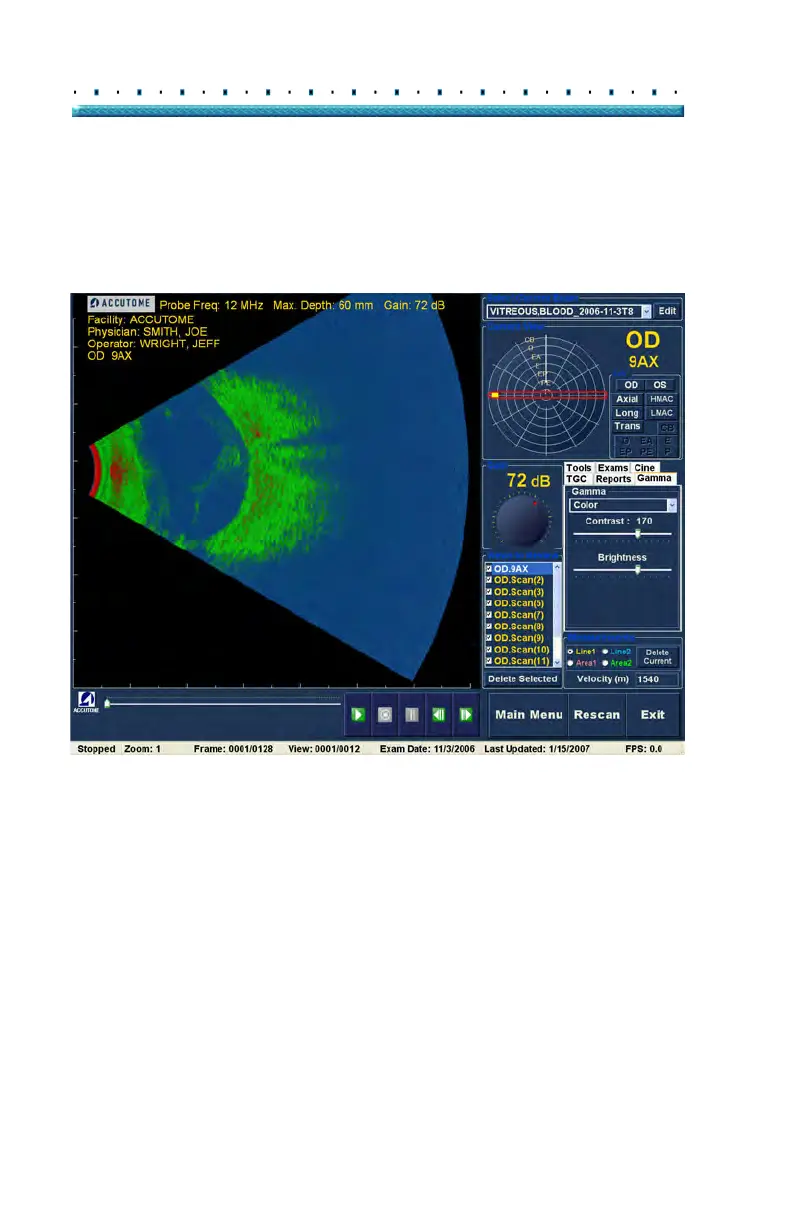Image resolution: width=792 pixels, height=1224 pixels.
Task: Click the Contrast slider handle
Action: [638, 534]
